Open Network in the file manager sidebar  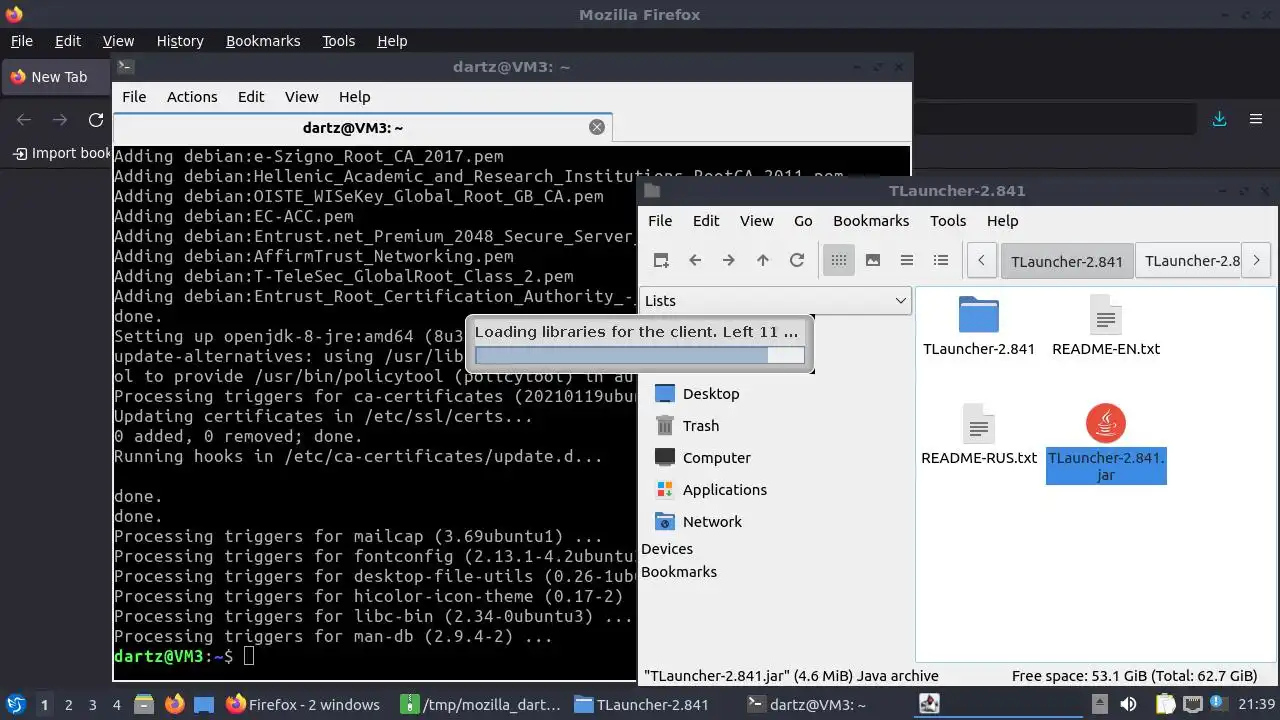[x=698, y=522]
